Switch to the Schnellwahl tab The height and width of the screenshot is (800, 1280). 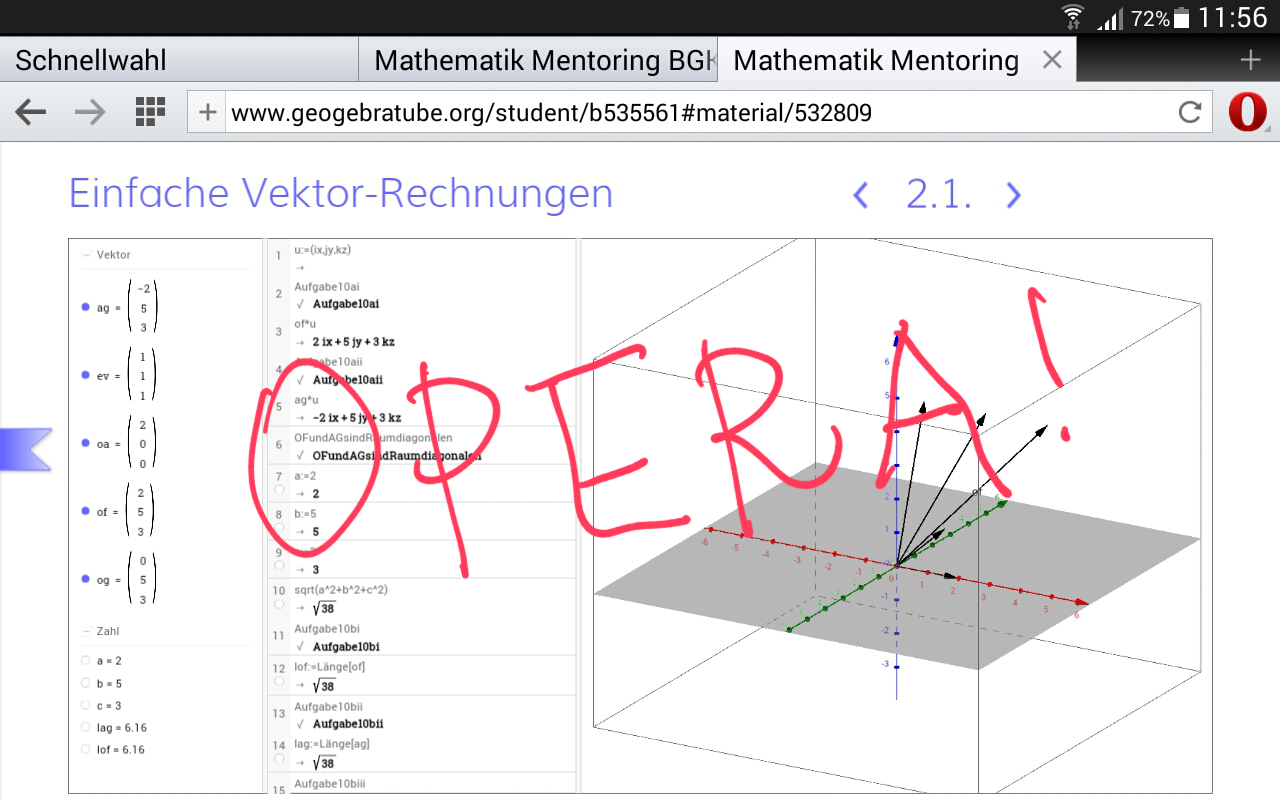179,61
